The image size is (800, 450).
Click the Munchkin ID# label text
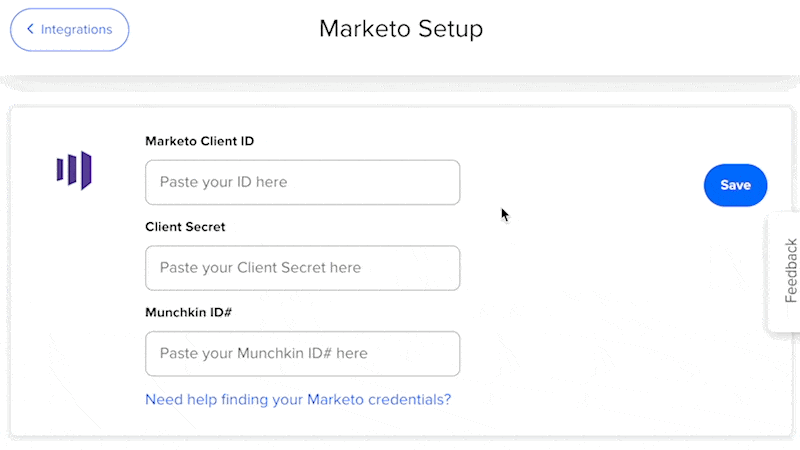[189, 313]
